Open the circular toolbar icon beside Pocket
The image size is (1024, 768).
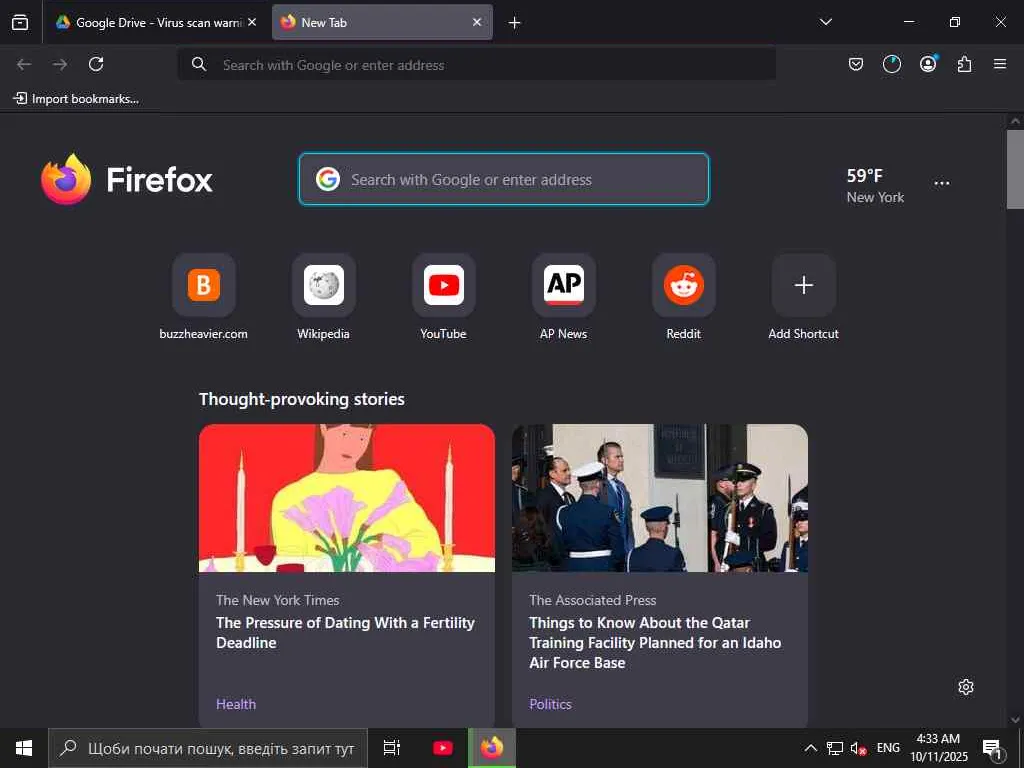point(891,64)
